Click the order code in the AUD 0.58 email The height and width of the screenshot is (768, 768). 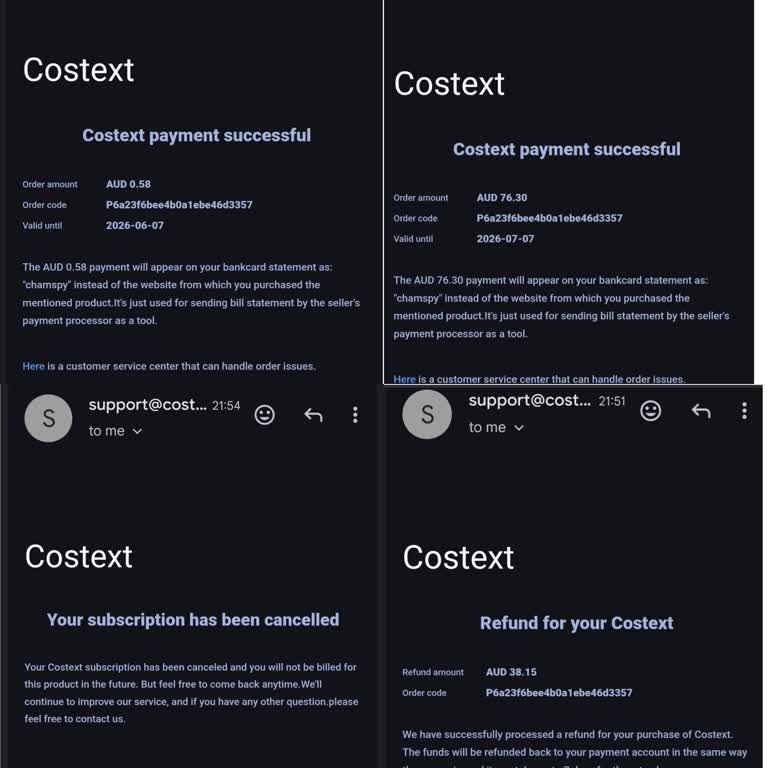[x=179, y=205]
